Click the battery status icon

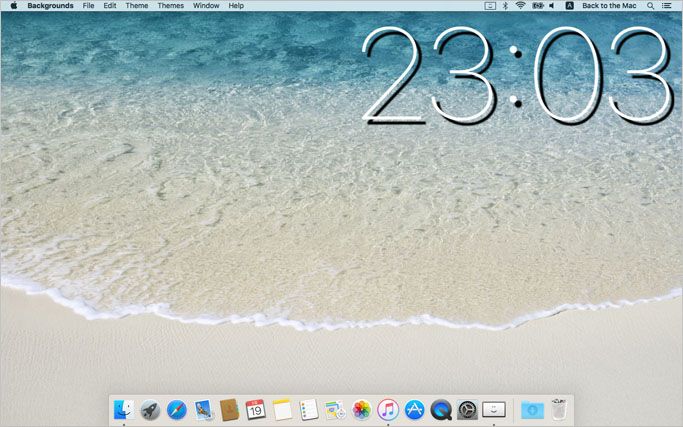[x=538, y=6]
